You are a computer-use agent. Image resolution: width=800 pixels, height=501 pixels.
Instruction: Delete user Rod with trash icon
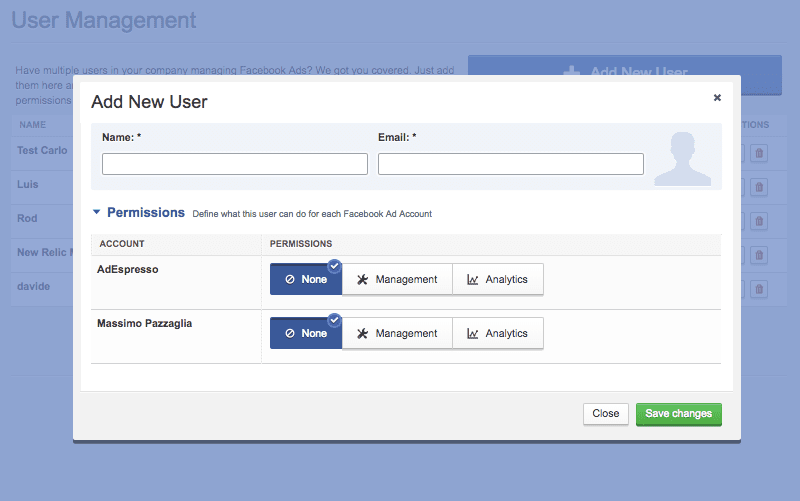(x=758, y=221)
